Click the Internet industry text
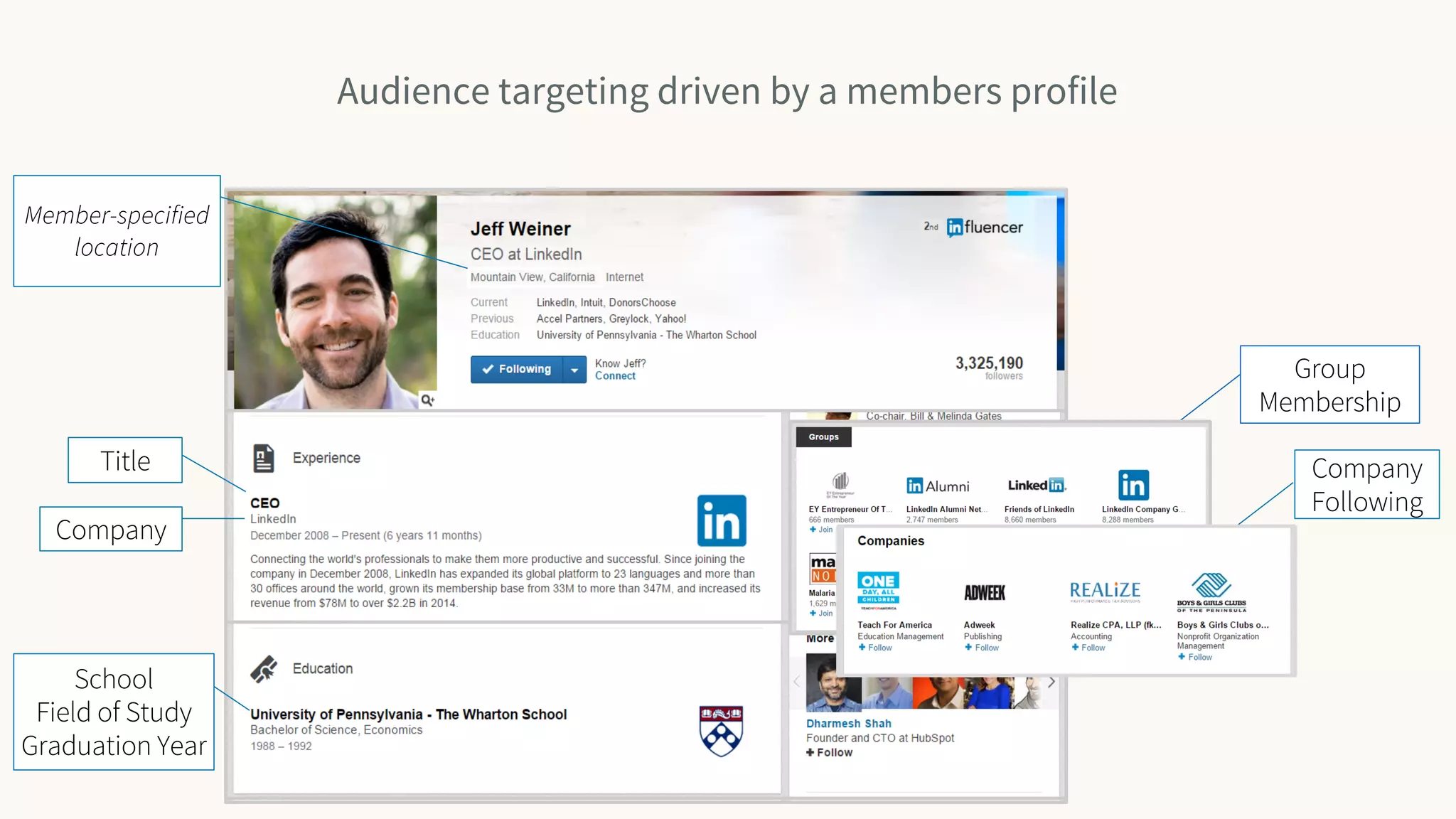 pyautogui.click(x=624, y=277)
